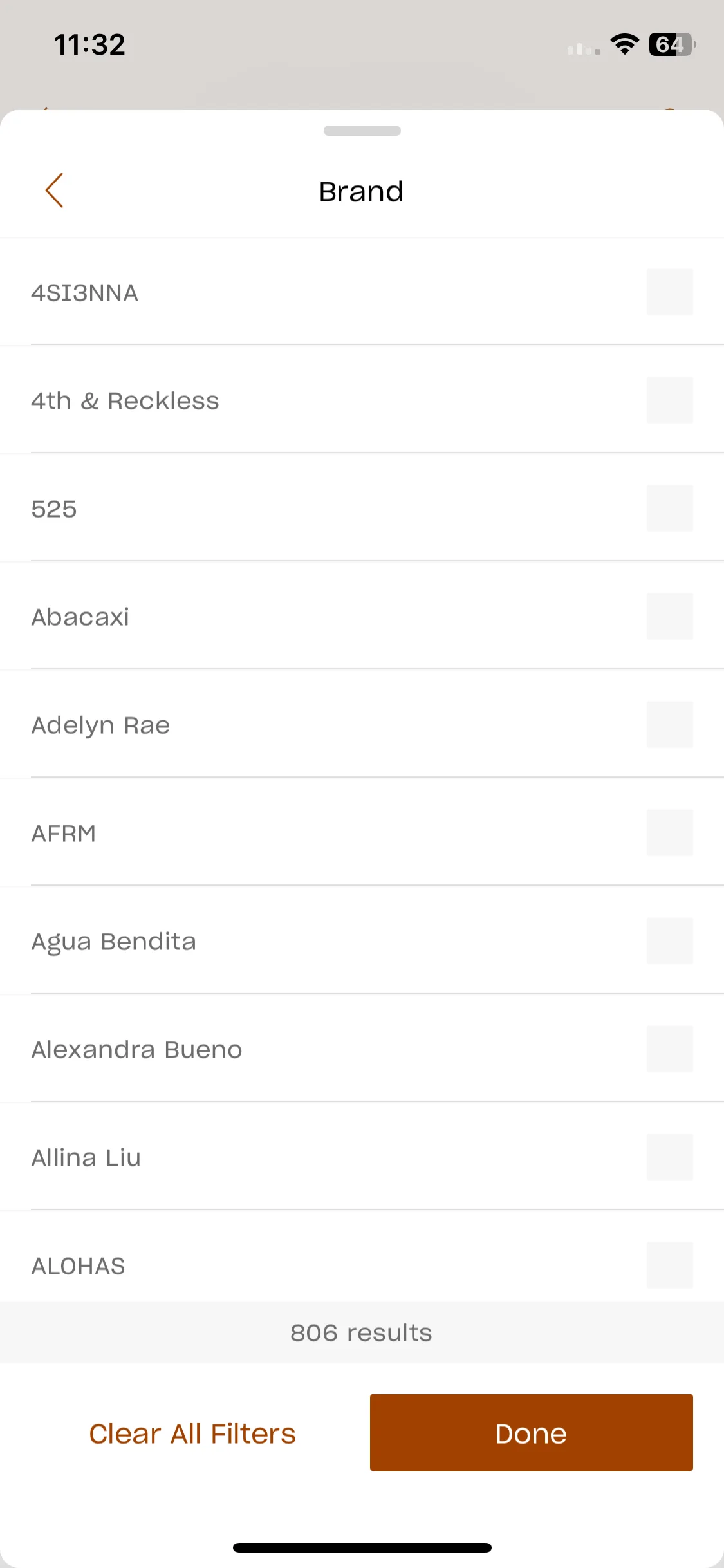
Task: Tap the 806 results bar
Action: click(x=362, y=1332)
